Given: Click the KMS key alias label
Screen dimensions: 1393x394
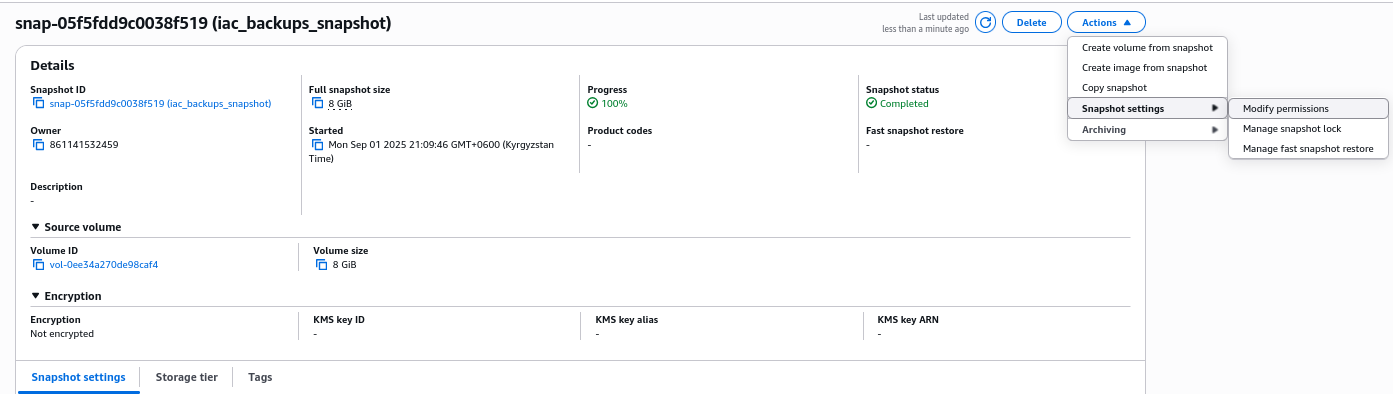Looking at the screenshot, I should (x=626, y=320).
